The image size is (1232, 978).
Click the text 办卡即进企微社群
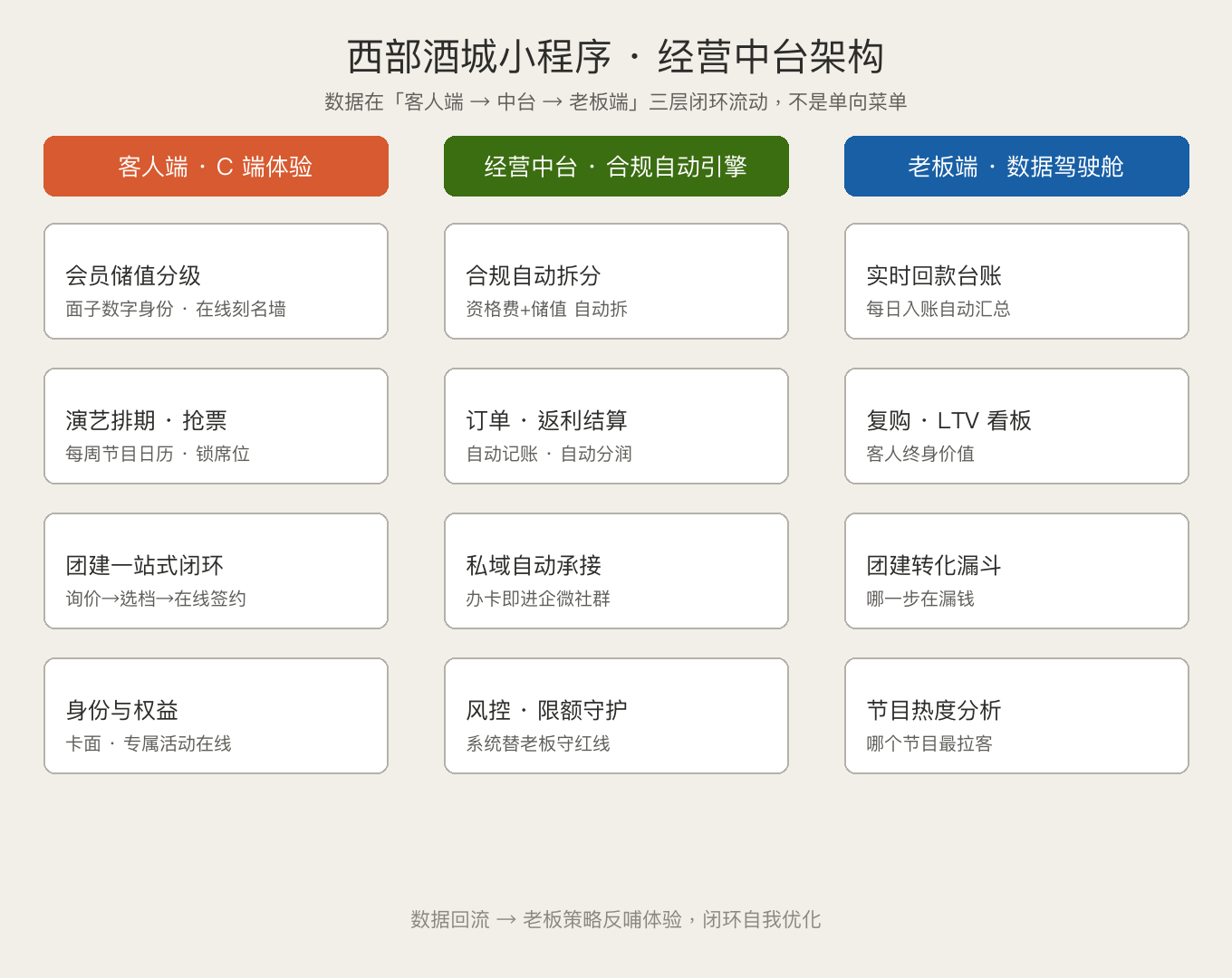538,599
